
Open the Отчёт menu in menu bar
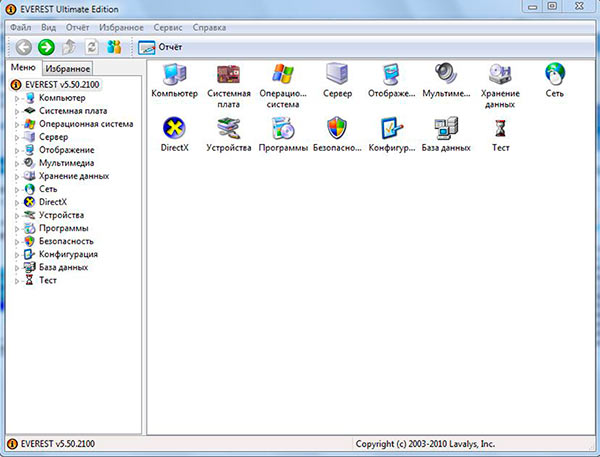[x=77, y=28]
